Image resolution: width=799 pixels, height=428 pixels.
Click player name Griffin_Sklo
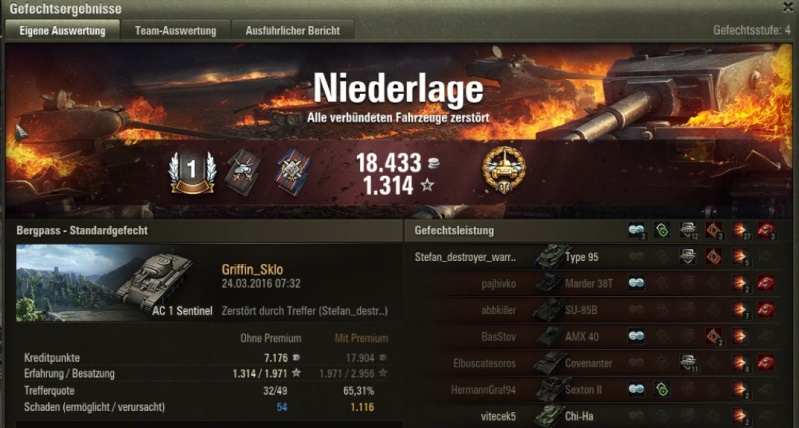[x=252, y=270]
